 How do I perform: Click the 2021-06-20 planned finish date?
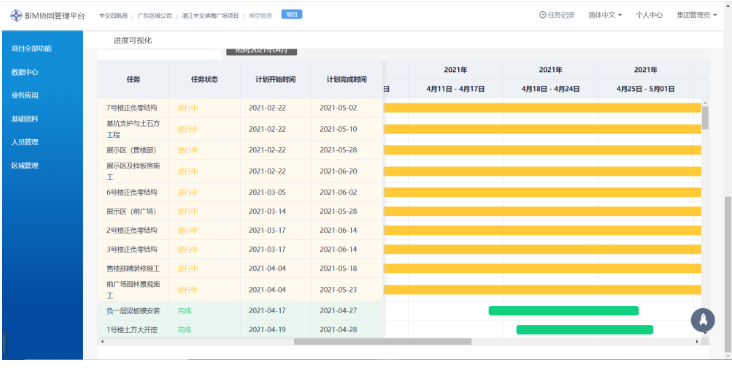[338, 171]
